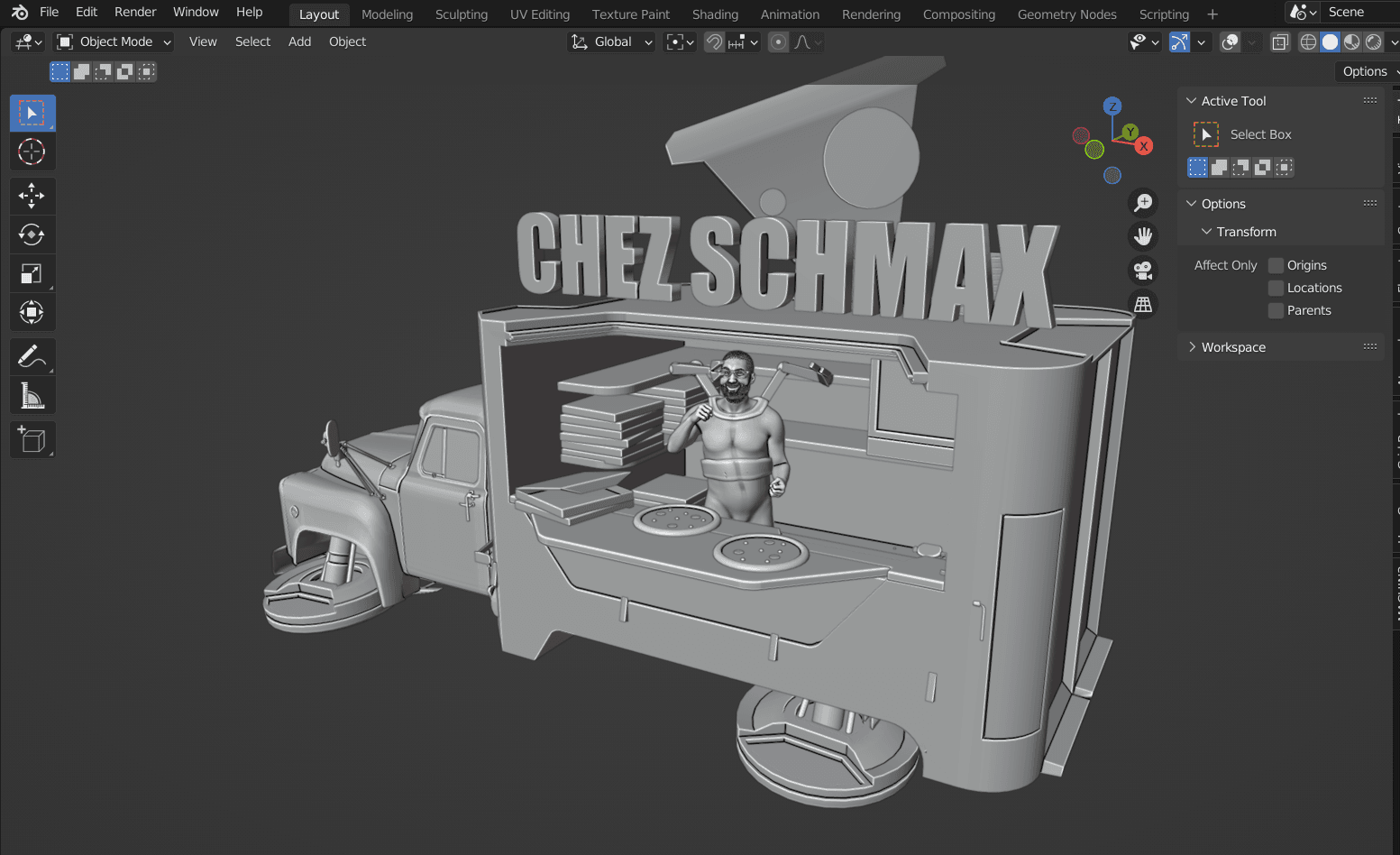Click the Scene name field
Screen dimensions: 1400x855
pos(1361,12)
